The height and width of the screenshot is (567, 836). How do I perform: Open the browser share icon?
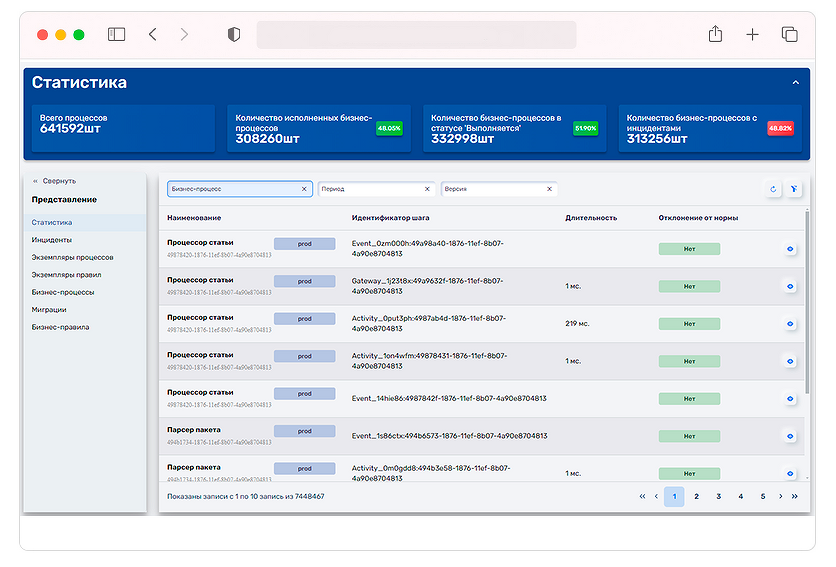pyautogui.click(x=715, y=34)
